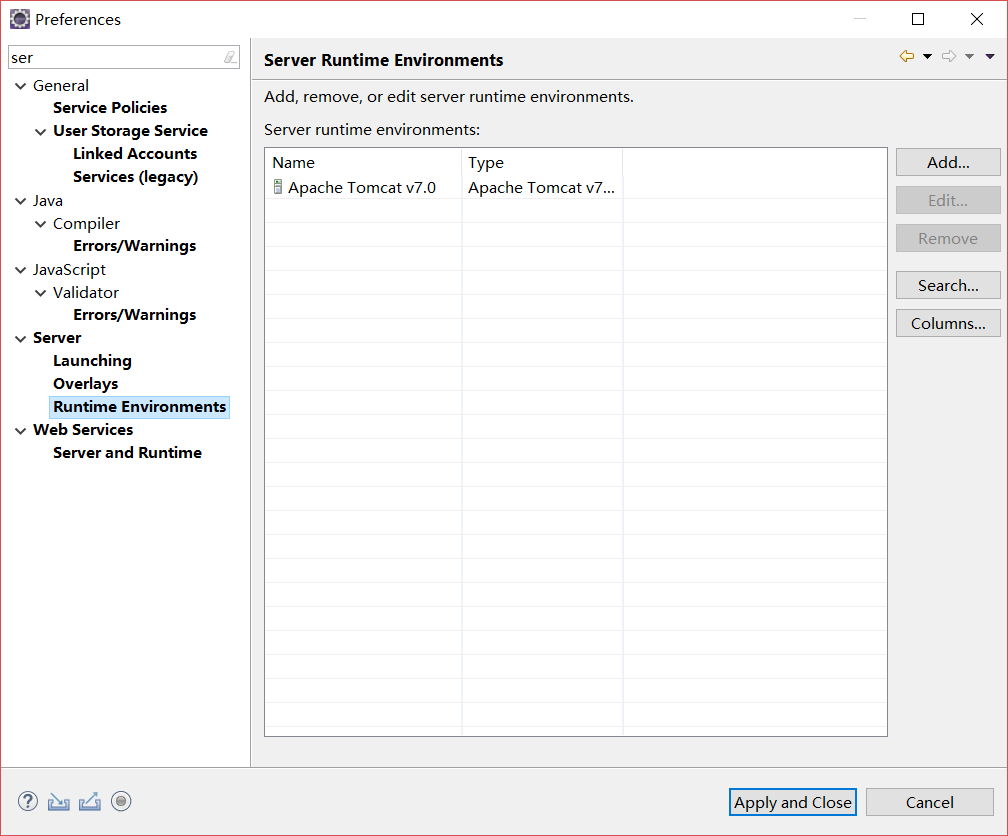Click the Edit... button

[x=948, y=201]
